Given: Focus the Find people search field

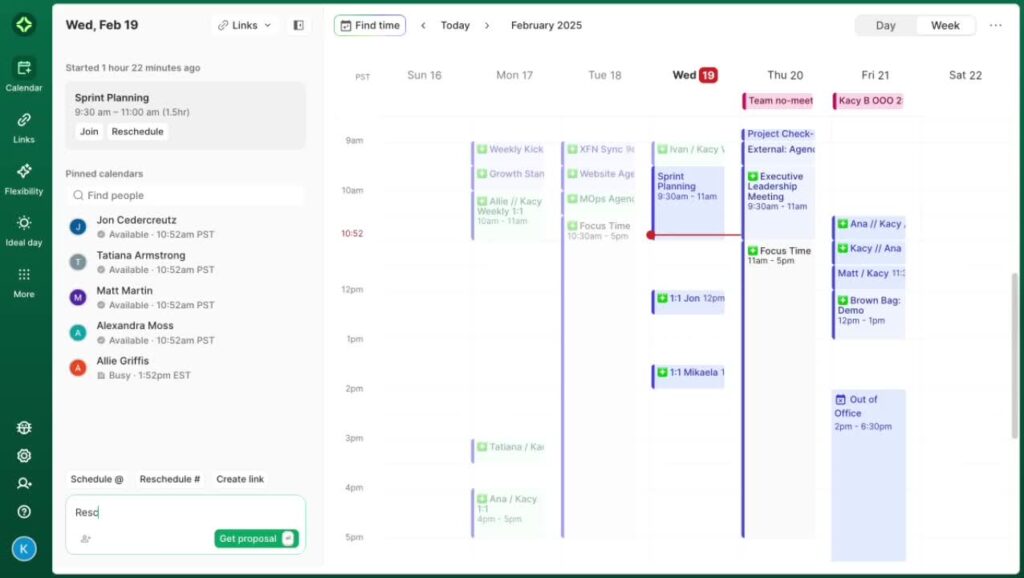Looking at the screenshot, I should [x=185, y=195].
